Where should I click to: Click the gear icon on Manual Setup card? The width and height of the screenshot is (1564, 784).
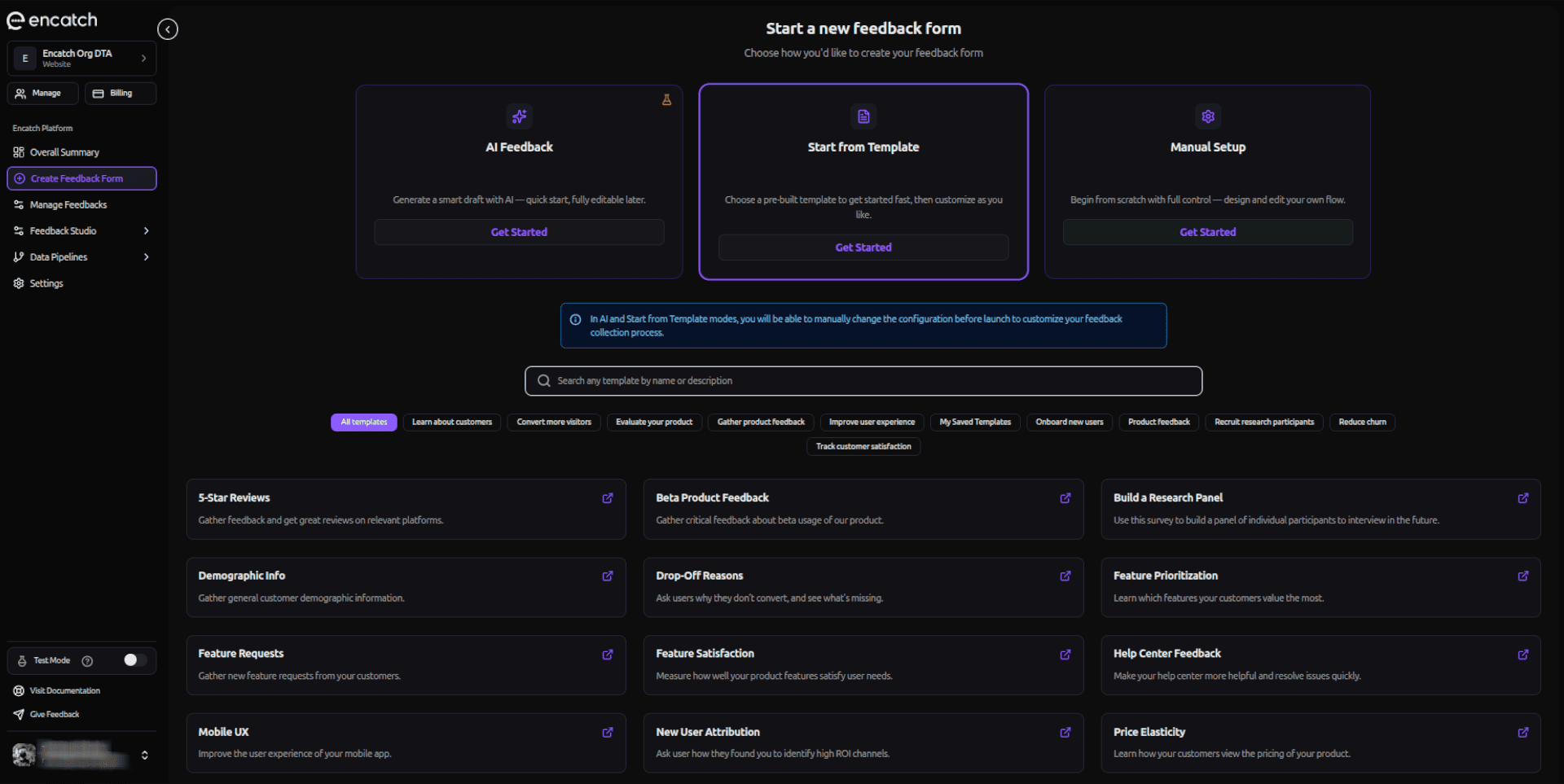pos(1207,116)
